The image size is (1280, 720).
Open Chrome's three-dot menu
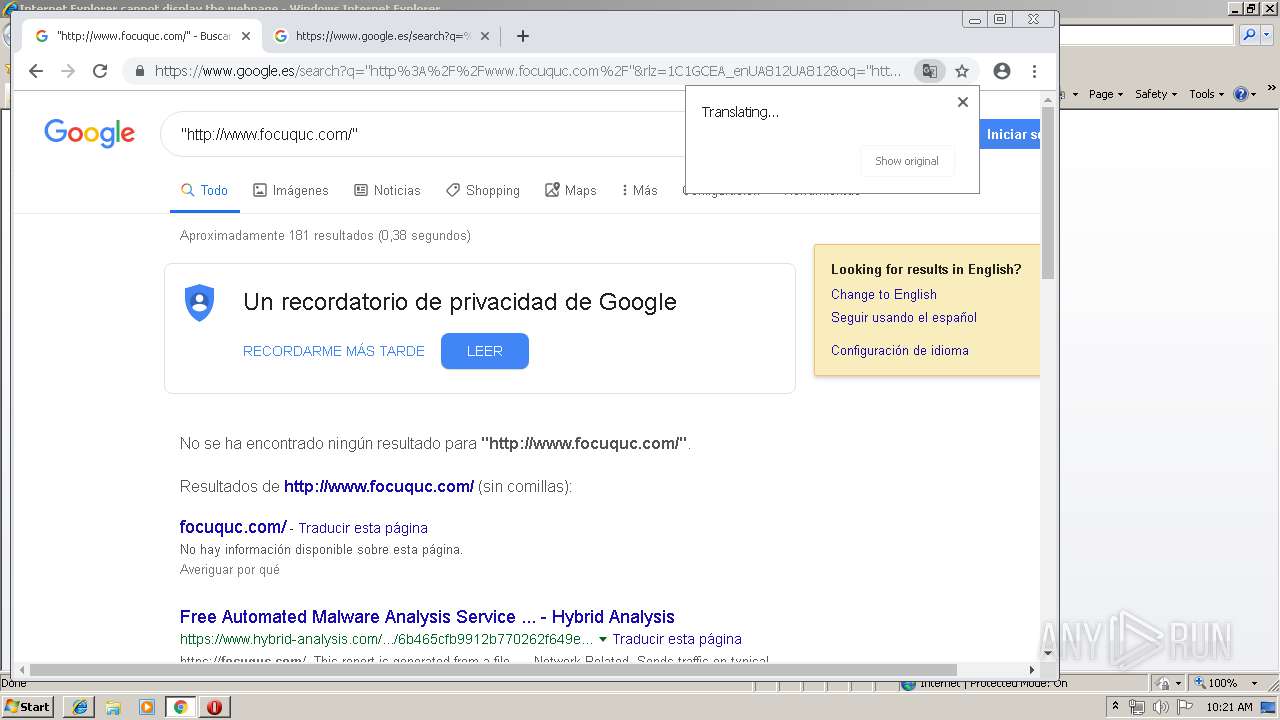click(x=1034, y=71)
